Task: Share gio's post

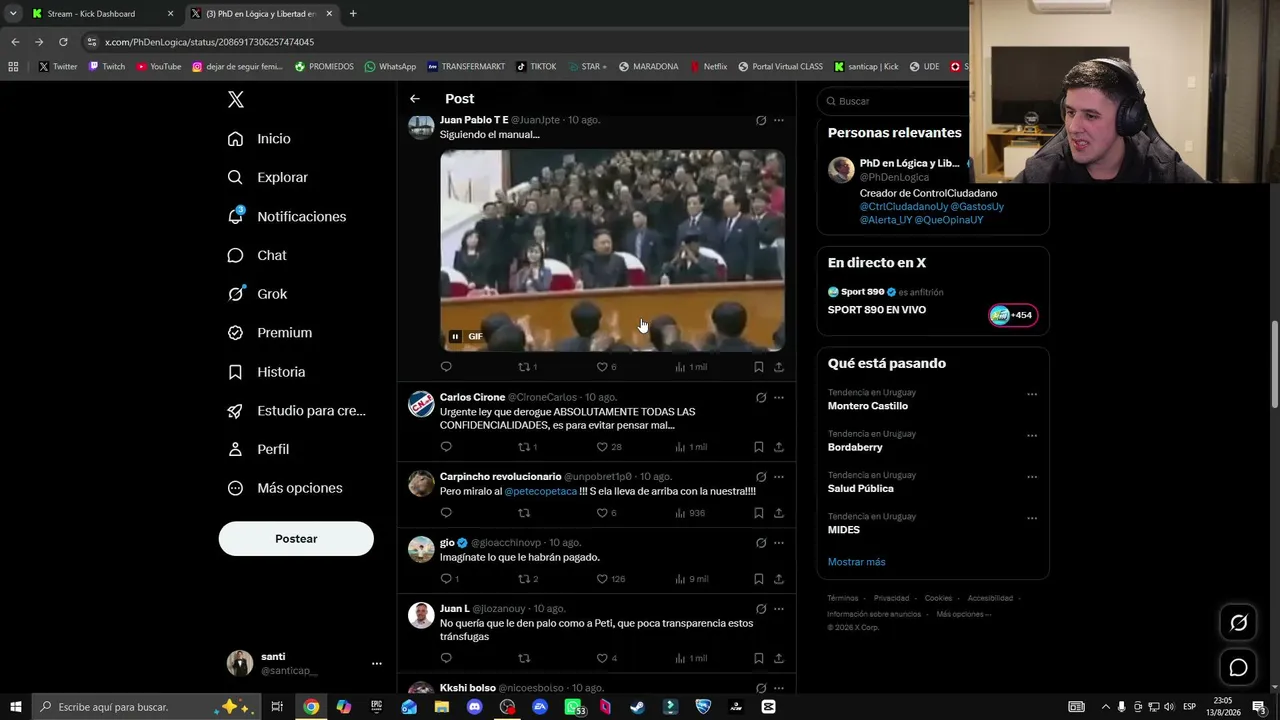Action: 779,579
